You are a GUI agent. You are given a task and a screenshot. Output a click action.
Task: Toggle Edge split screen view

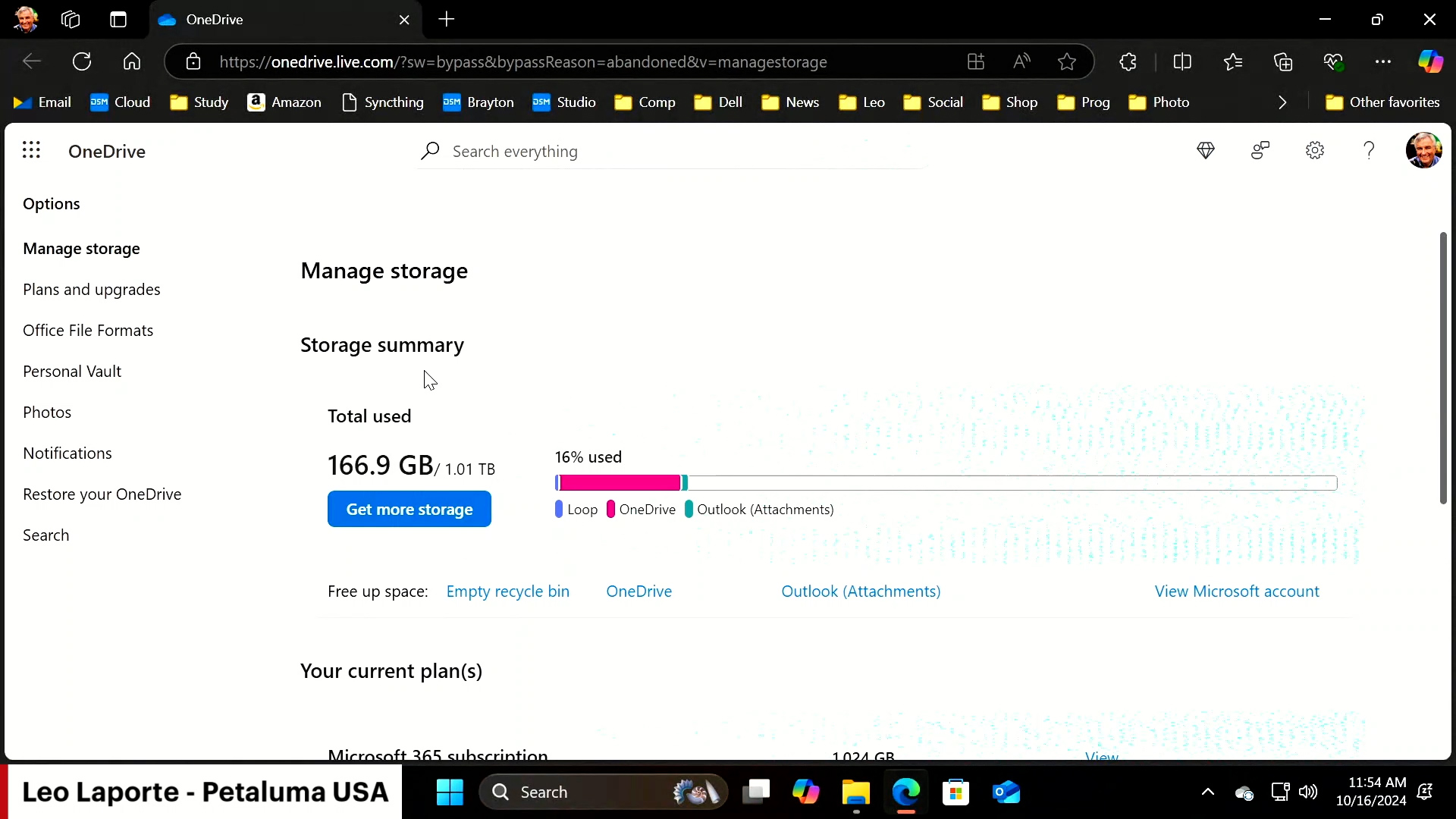point(1182,61)
